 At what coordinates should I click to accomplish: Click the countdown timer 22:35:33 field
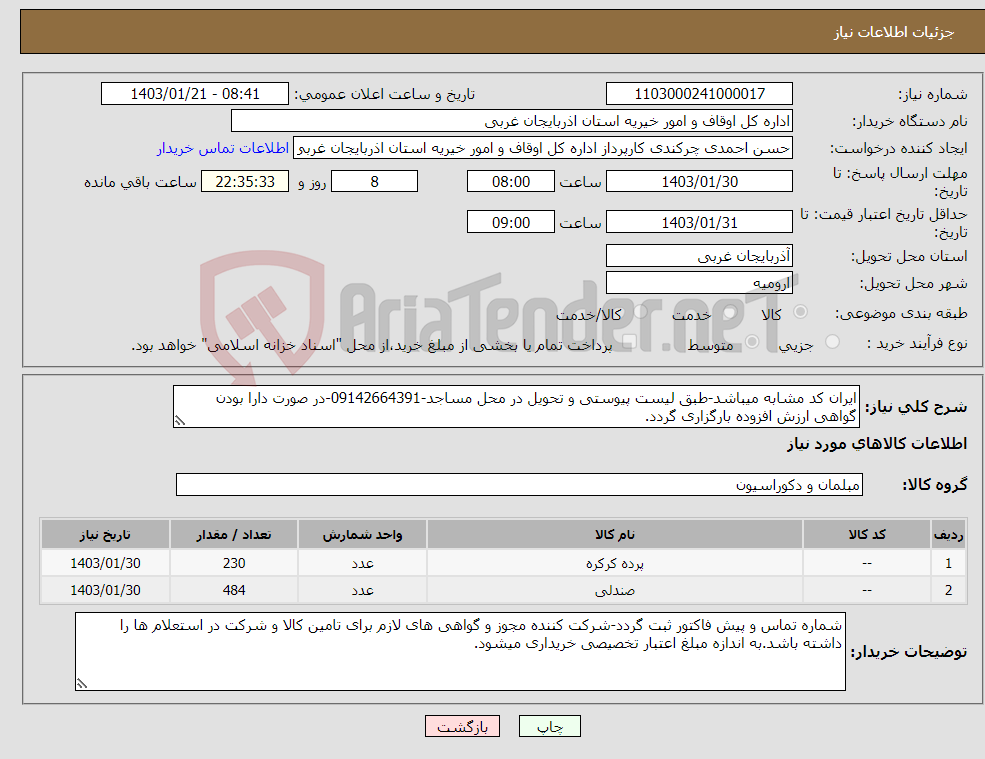245,182
